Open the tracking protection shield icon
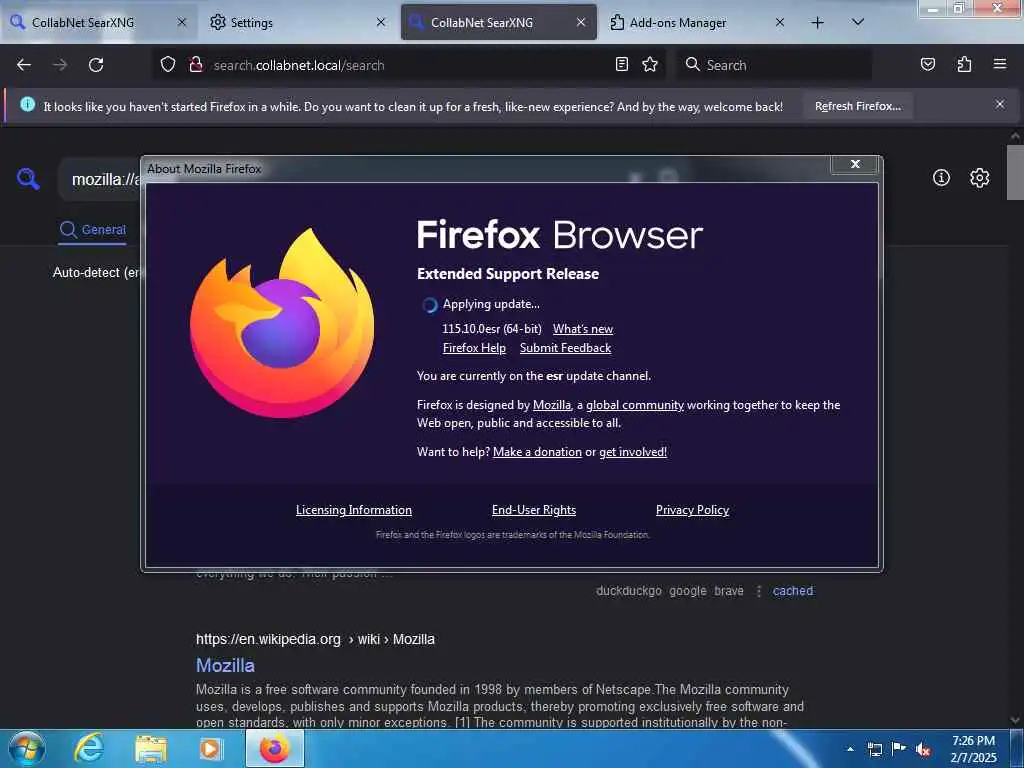Screen dimensions: 1024x768 [x=168, y=65]
